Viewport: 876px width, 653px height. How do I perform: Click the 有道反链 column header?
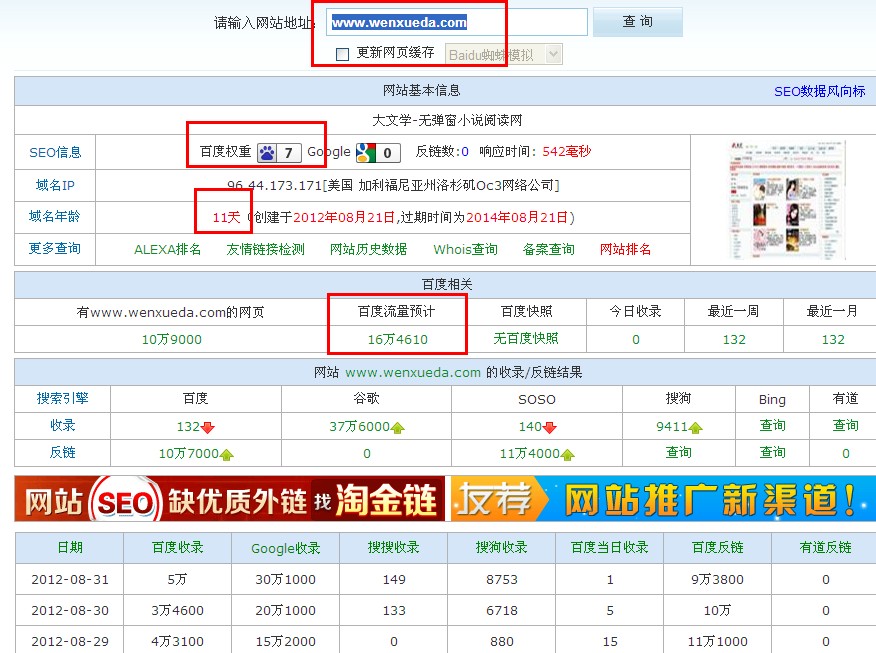(x=826, y=548)
